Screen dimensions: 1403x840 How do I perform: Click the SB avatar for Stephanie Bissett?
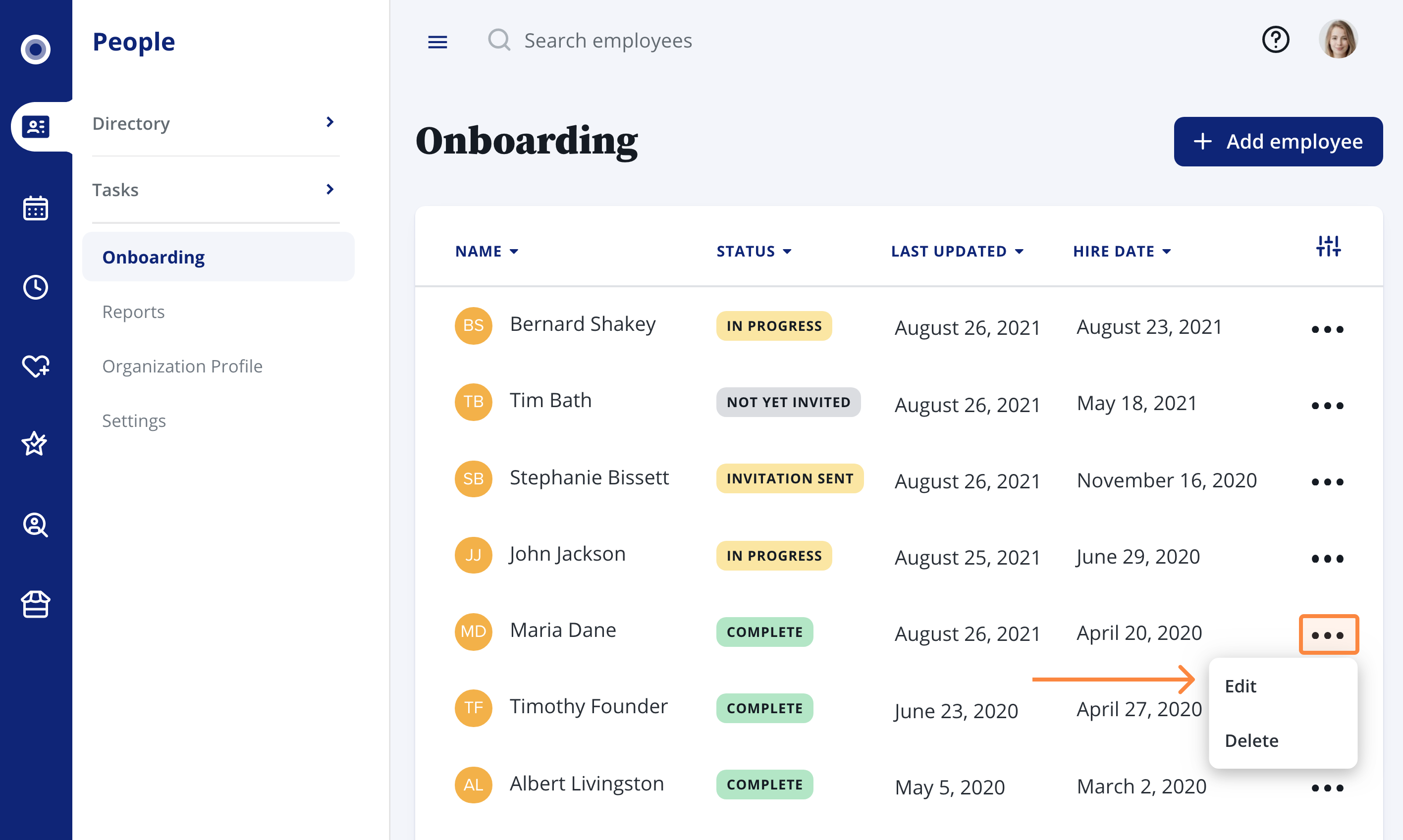tap(473, 479)
